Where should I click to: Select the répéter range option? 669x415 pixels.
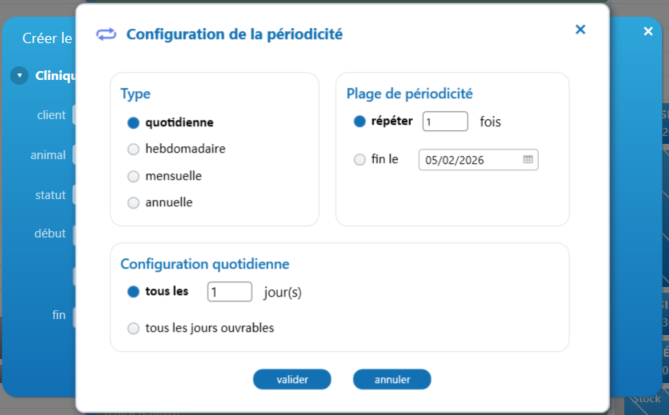point(360,122)
